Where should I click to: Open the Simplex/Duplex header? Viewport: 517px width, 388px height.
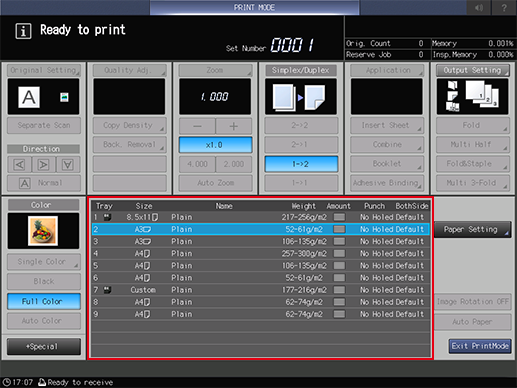[301, 70]
